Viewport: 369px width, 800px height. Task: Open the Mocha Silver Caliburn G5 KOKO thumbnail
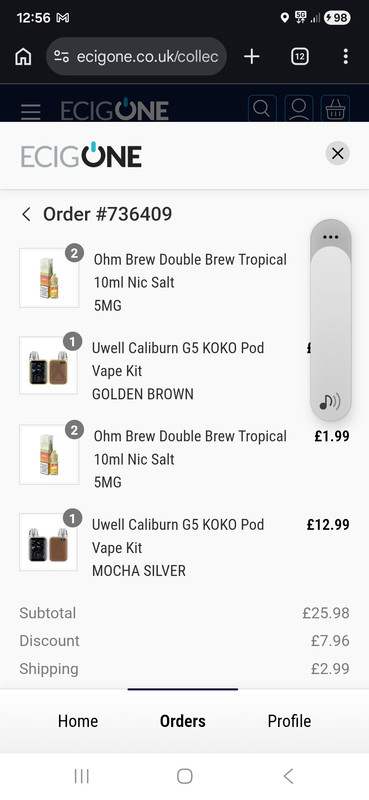[x=48, y=542]
